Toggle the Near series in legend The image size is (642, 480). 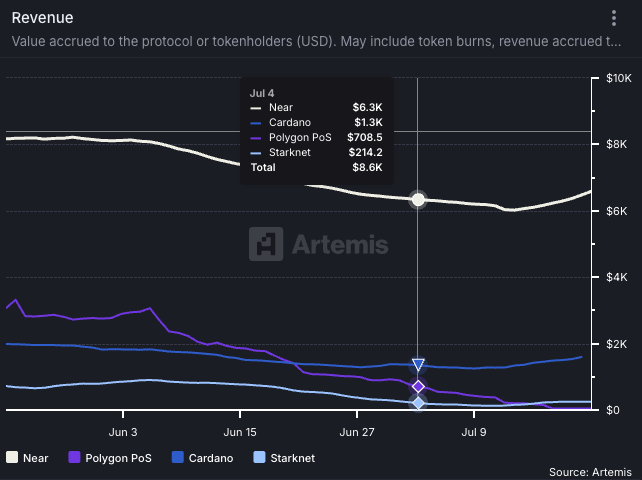[27, 457]
